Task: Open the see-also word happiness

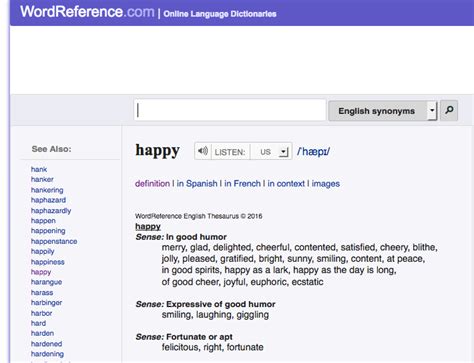Action: 48,262
